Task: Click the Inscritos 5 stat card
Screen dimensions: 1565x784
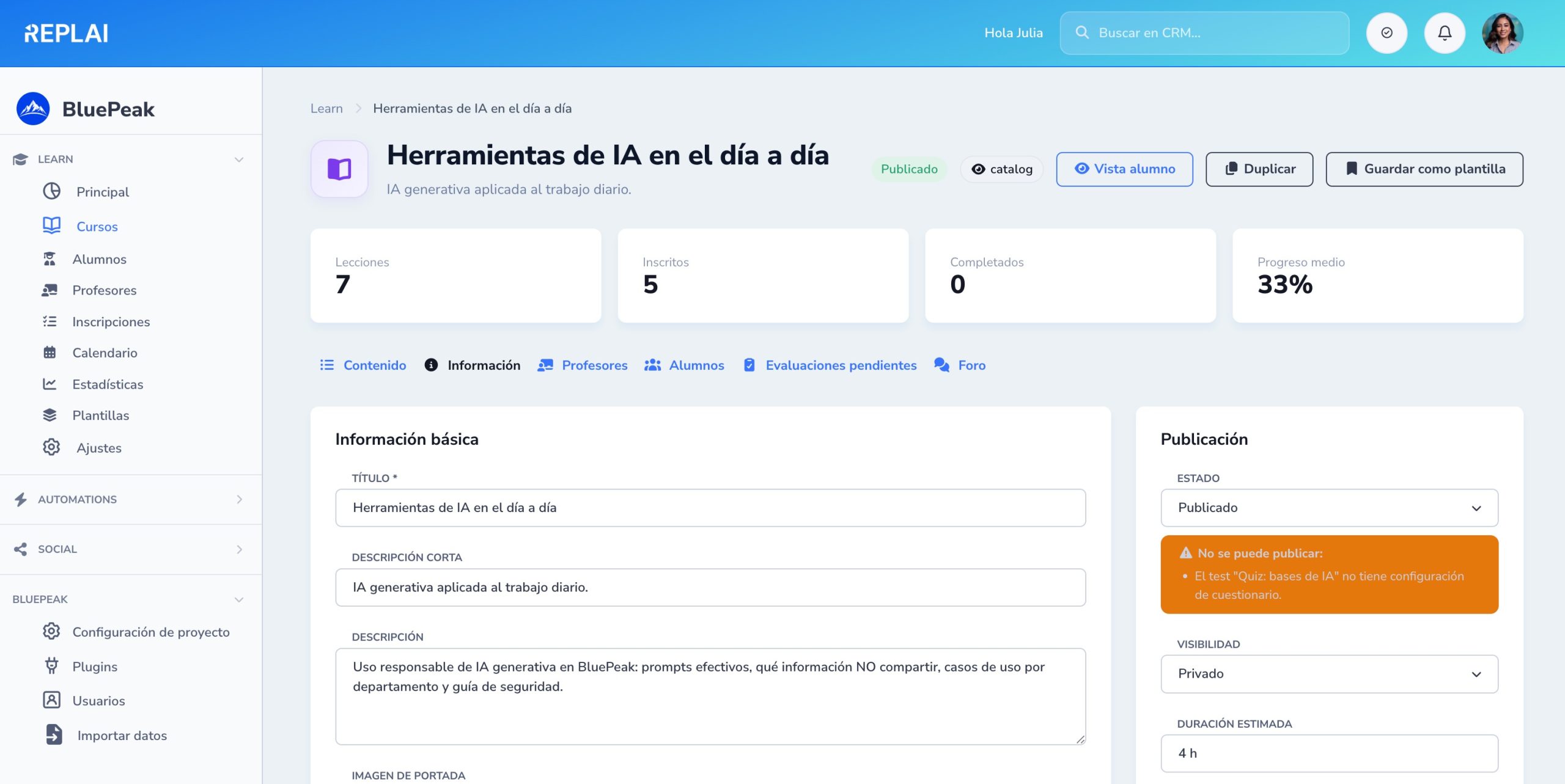Action: click(x=763, y=276)
